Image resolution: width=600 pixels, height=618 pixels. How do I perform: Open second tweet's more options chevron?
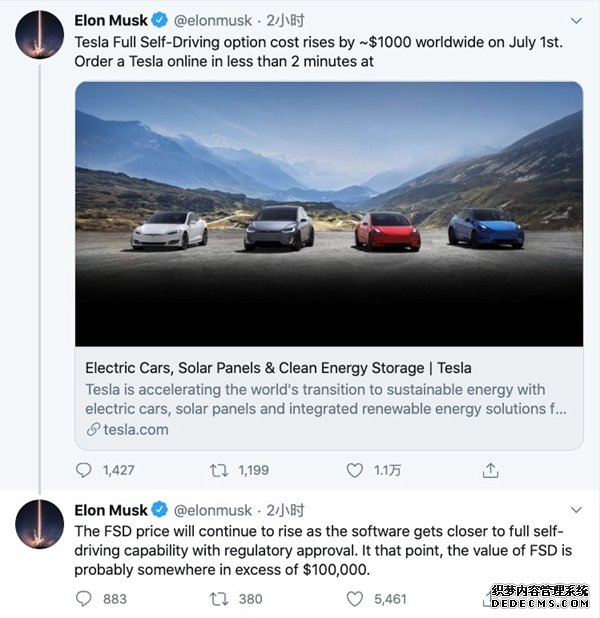point(576,510)
